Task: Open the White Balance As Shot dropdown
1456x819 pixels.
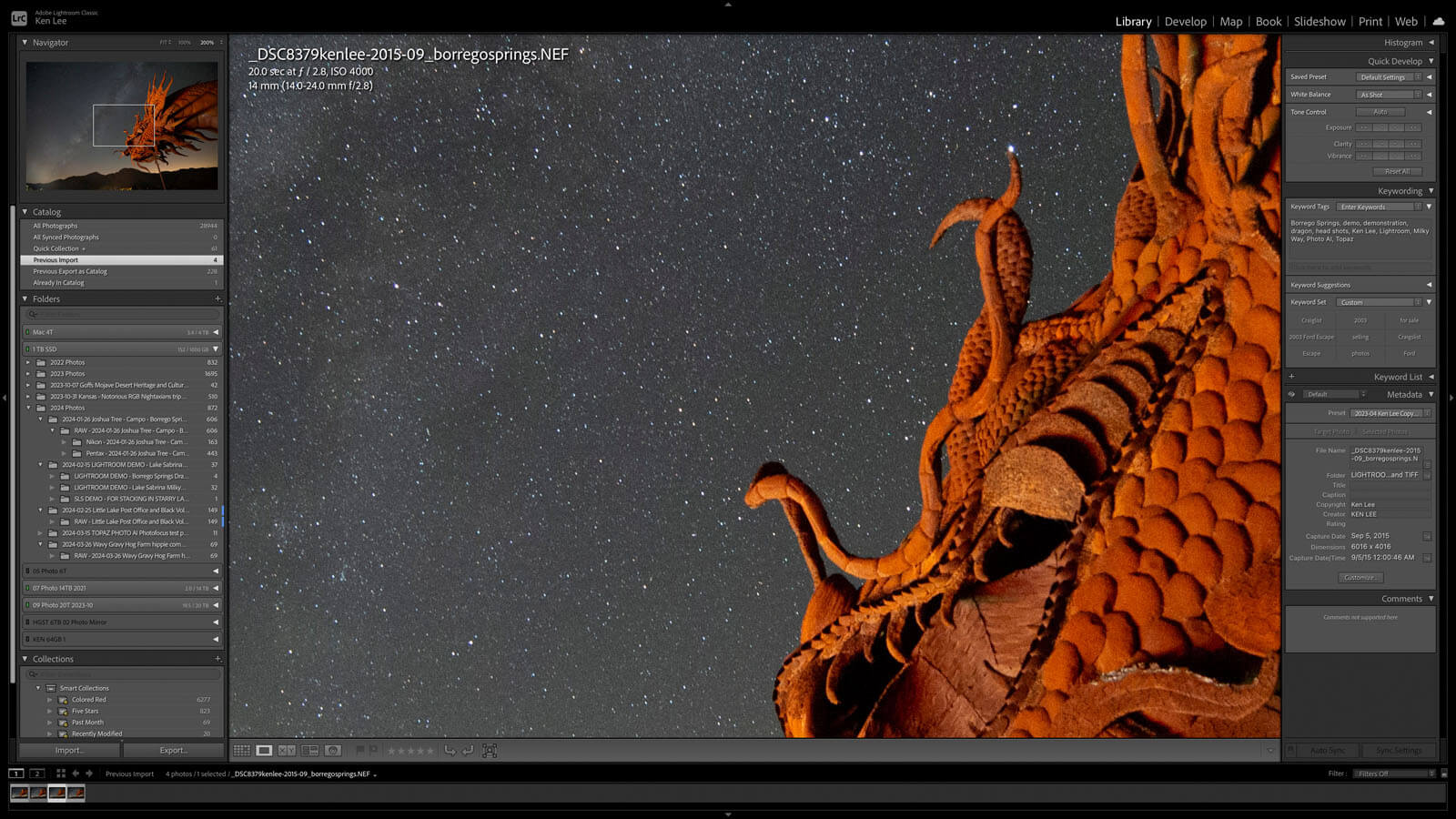Action: click(x=1389, y=95)
